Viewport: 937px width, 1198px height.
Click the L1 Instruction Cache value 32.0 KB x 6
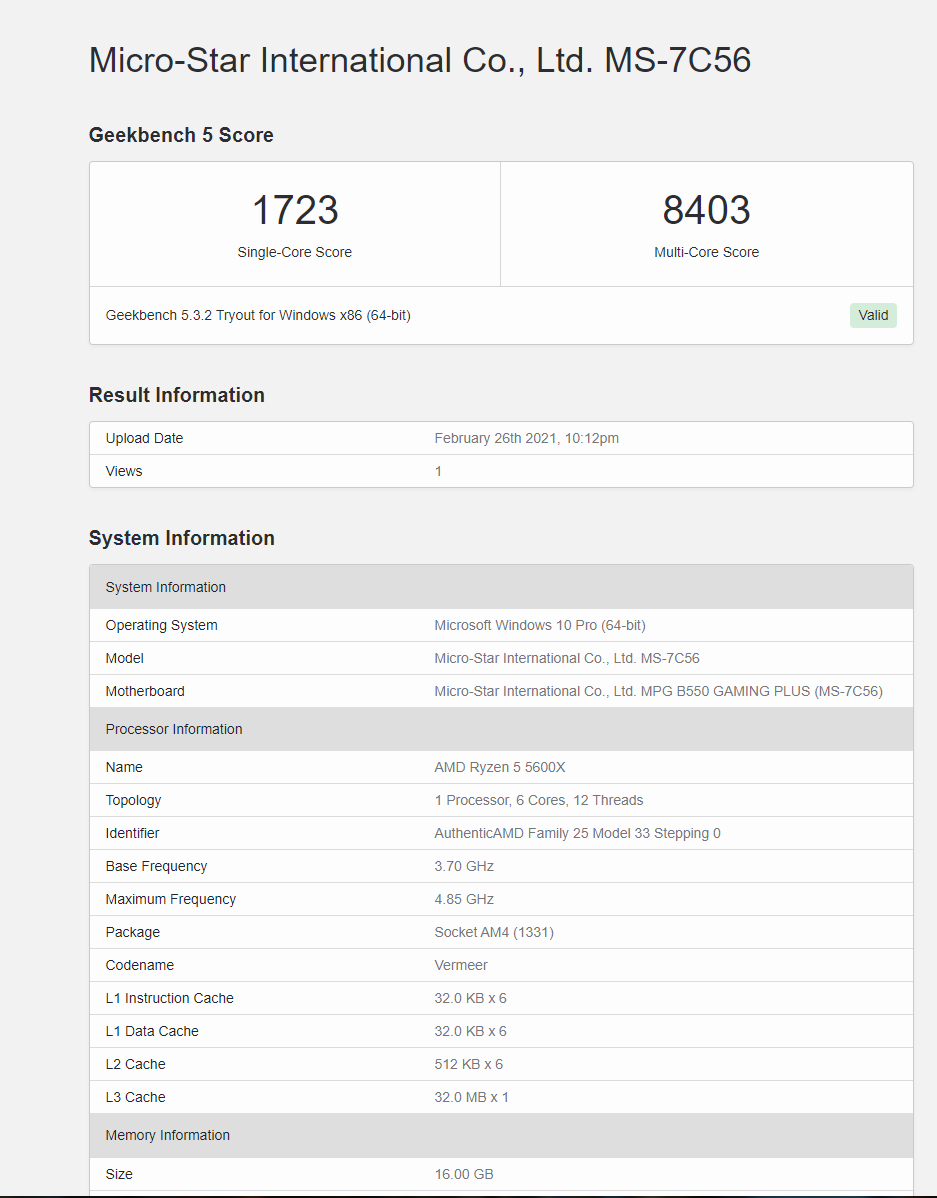[x=470, y=998]
